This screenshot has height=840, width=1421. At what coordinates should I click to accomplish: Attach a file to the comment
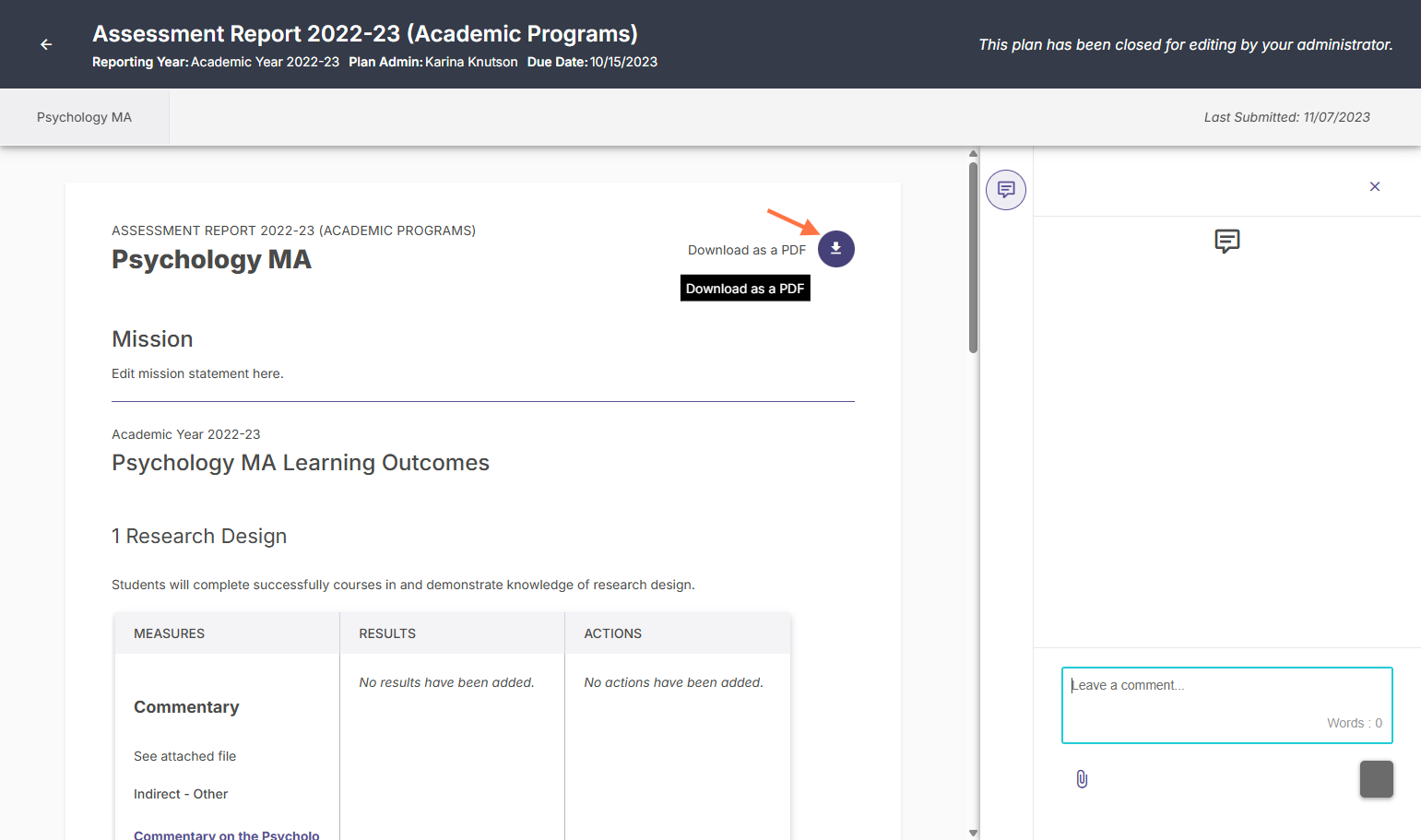point(1082,779)
